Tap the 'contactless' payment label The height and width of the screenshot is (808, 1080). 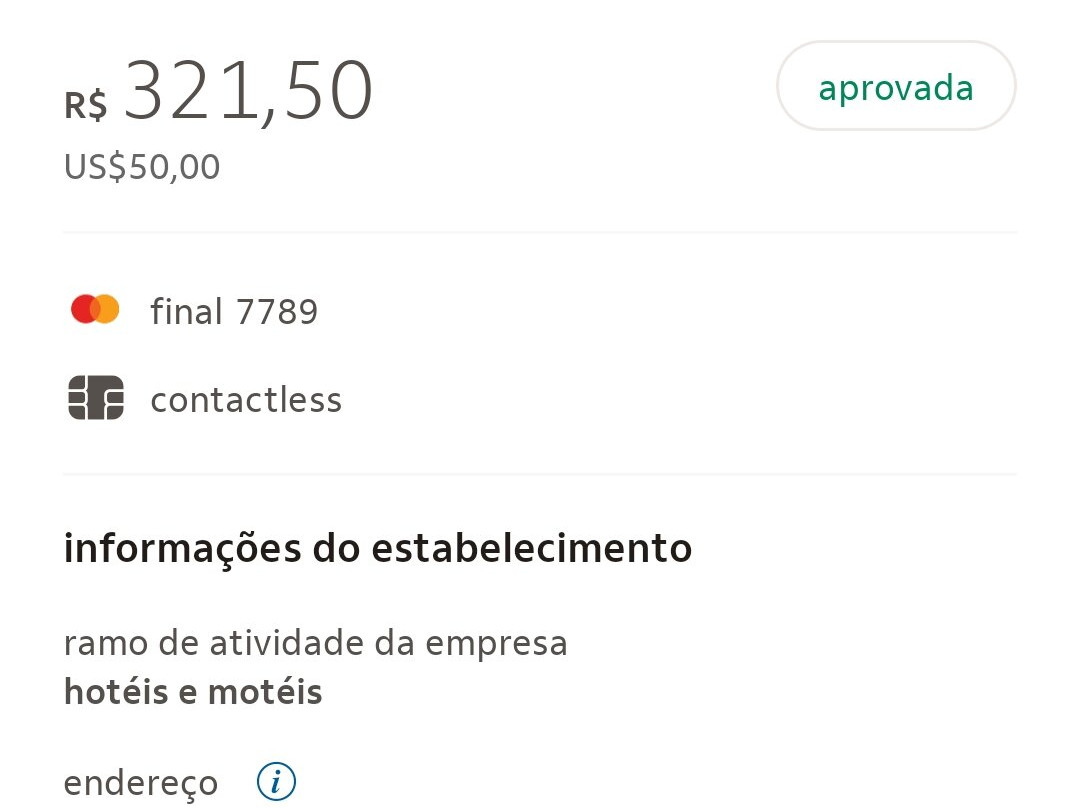(x=246, y=400)
